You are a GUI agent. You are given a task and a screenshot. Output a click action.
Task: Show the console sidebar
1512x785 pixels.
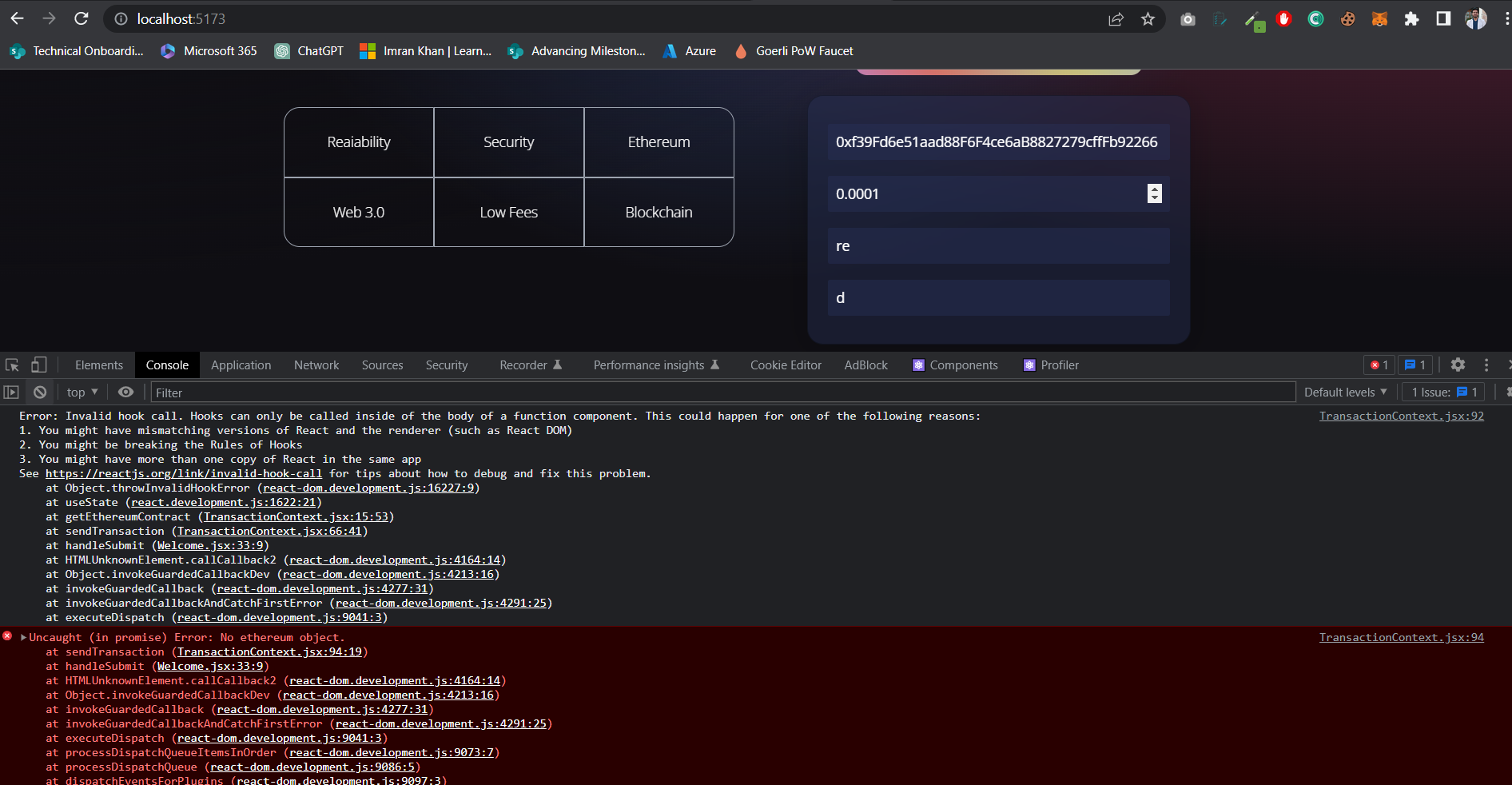(11, 392)
